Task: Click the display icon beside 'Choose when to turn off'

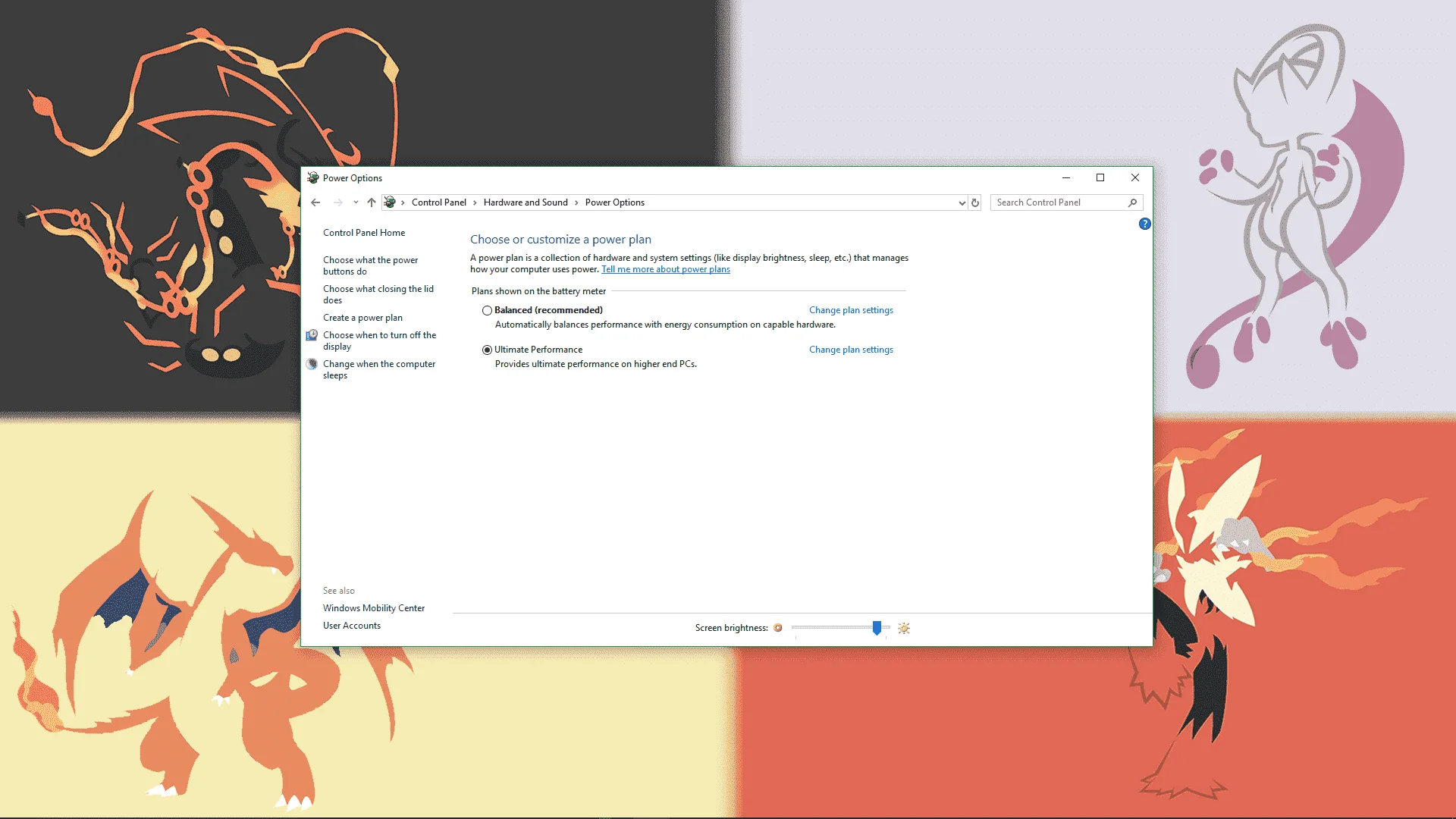Action: (x=312, y=335)
